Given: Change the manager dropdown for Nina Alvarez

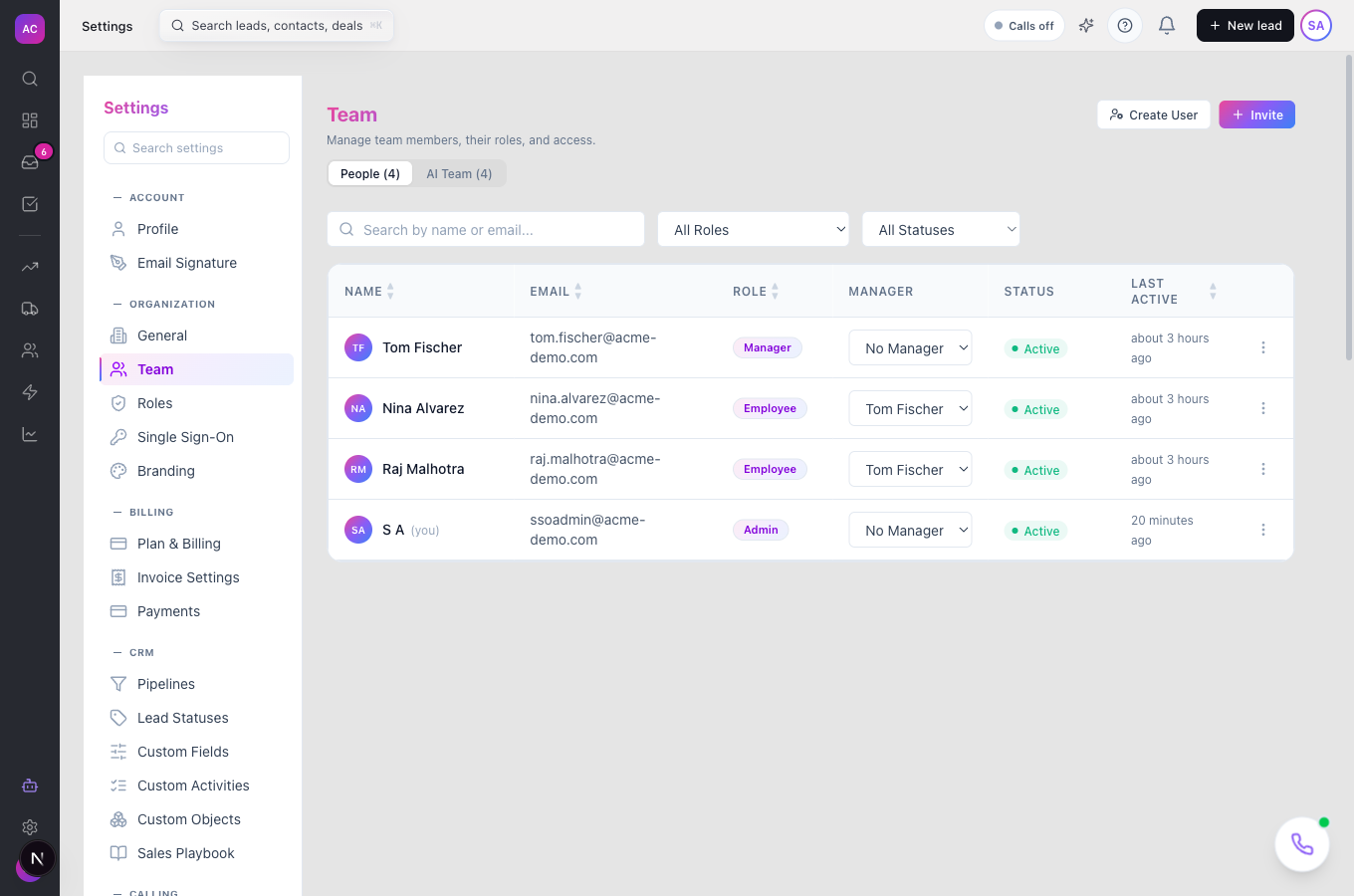Looking at the screenshot, I should pyautogui.click(x=910, y=408).
